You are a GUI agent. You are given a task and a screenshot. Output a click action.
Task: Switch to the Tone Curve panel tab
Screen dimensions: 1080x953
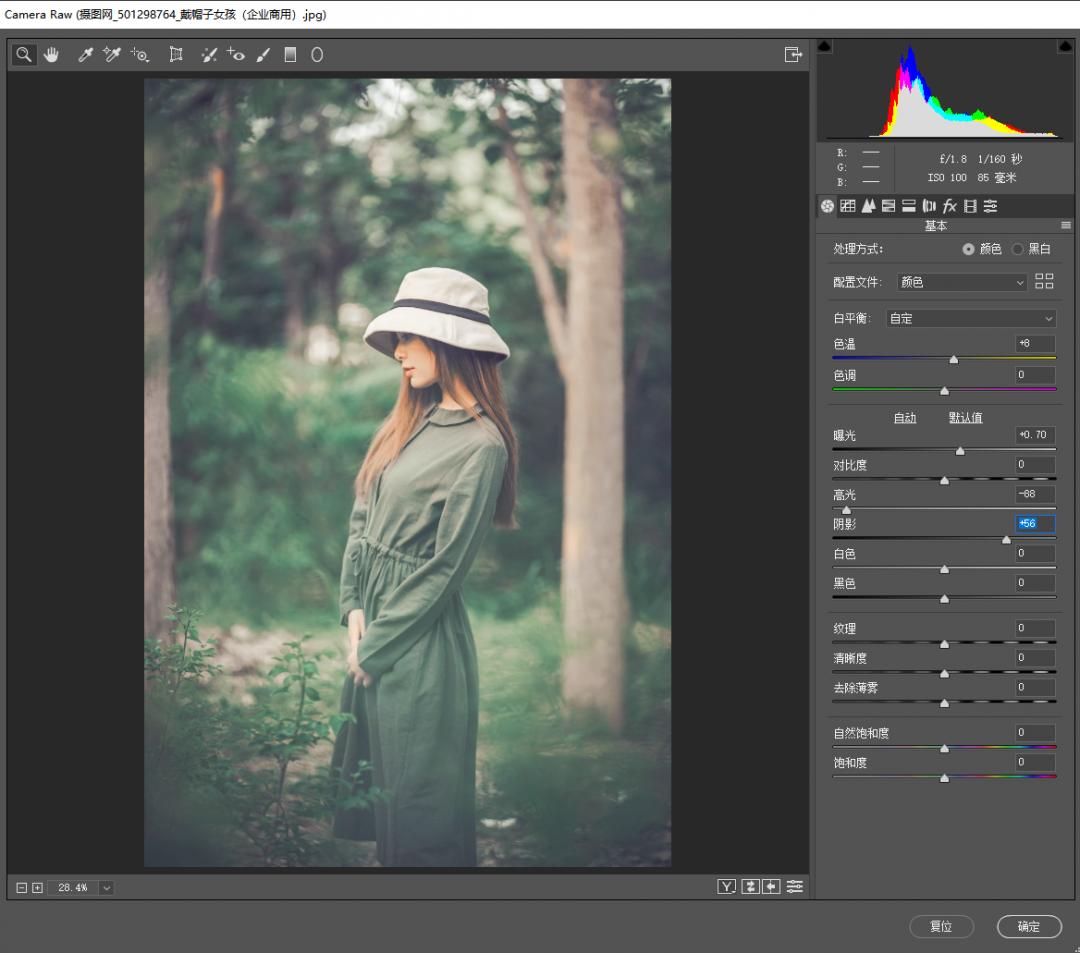[x=848, y=206]
